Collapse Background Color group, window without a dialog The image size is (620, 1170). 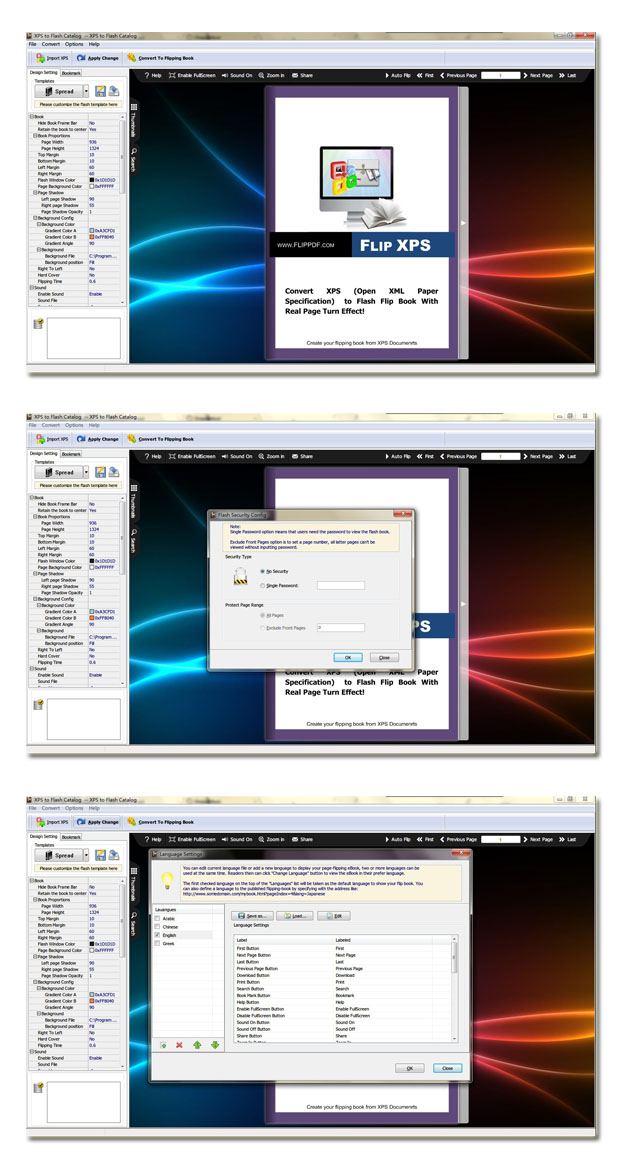click(x=39, y=225)
